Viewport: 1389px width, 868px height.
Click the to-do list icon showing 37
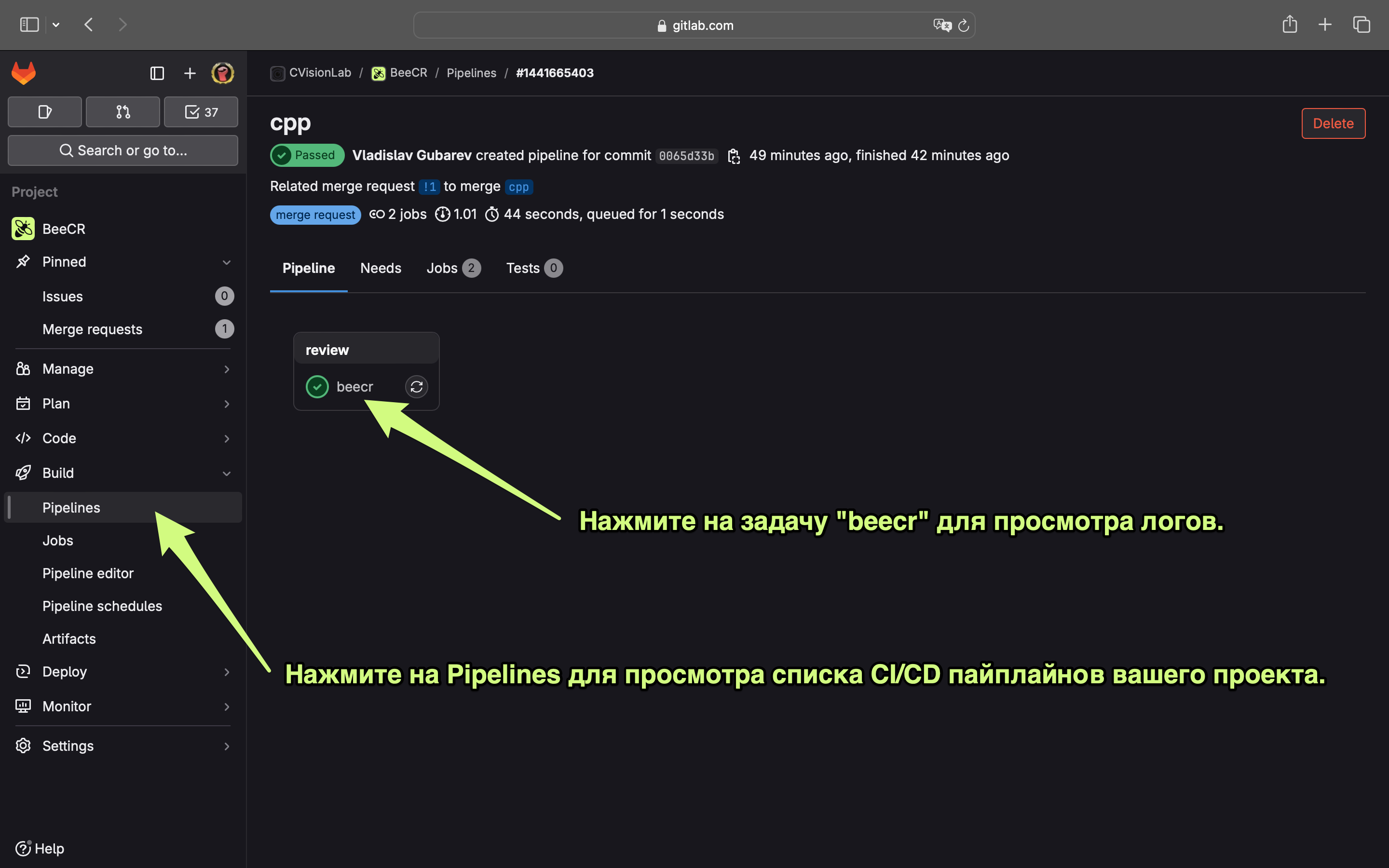click(x=200, y=112)
